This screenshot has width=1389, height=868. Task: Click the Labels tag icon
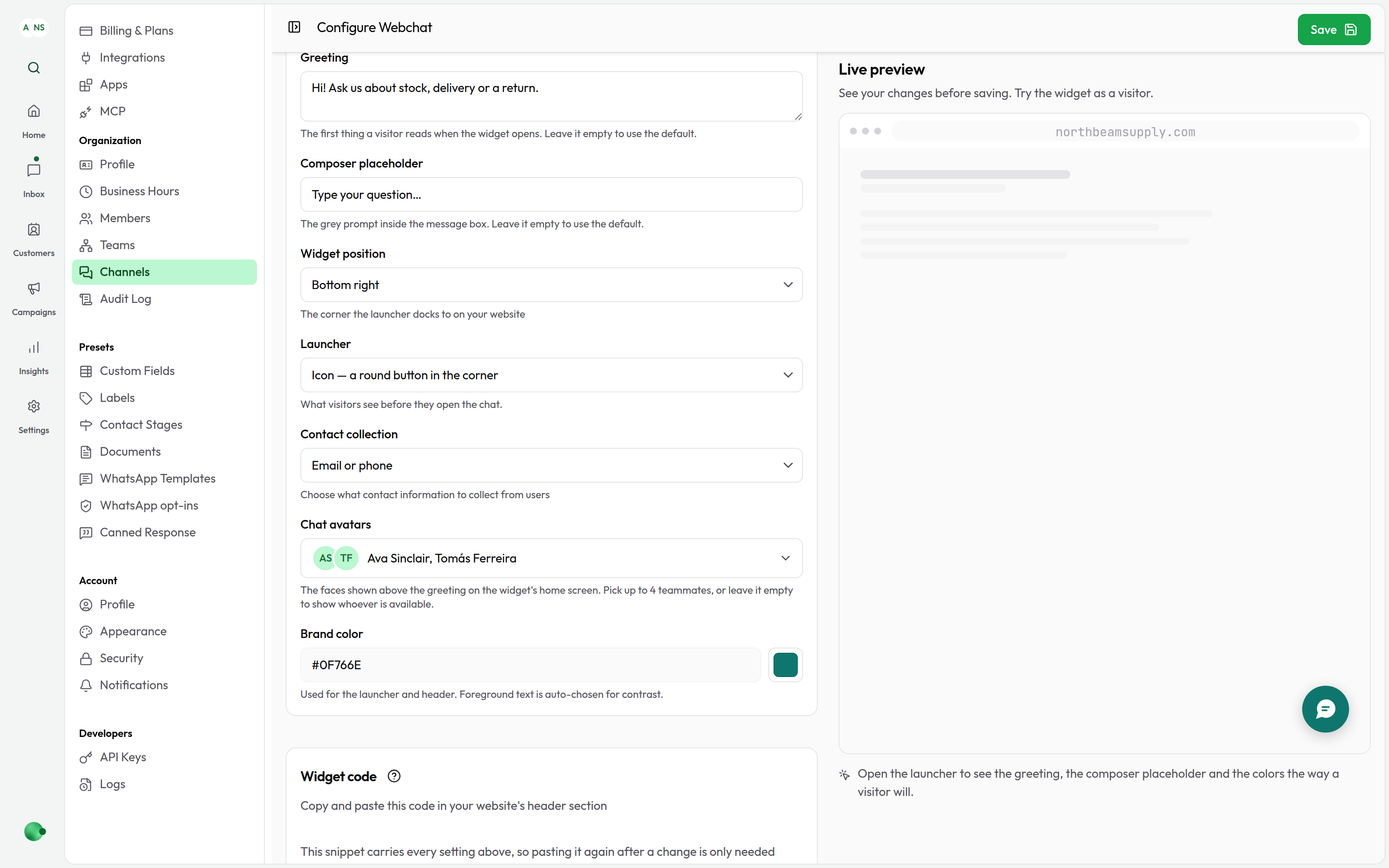click(86, 398)
